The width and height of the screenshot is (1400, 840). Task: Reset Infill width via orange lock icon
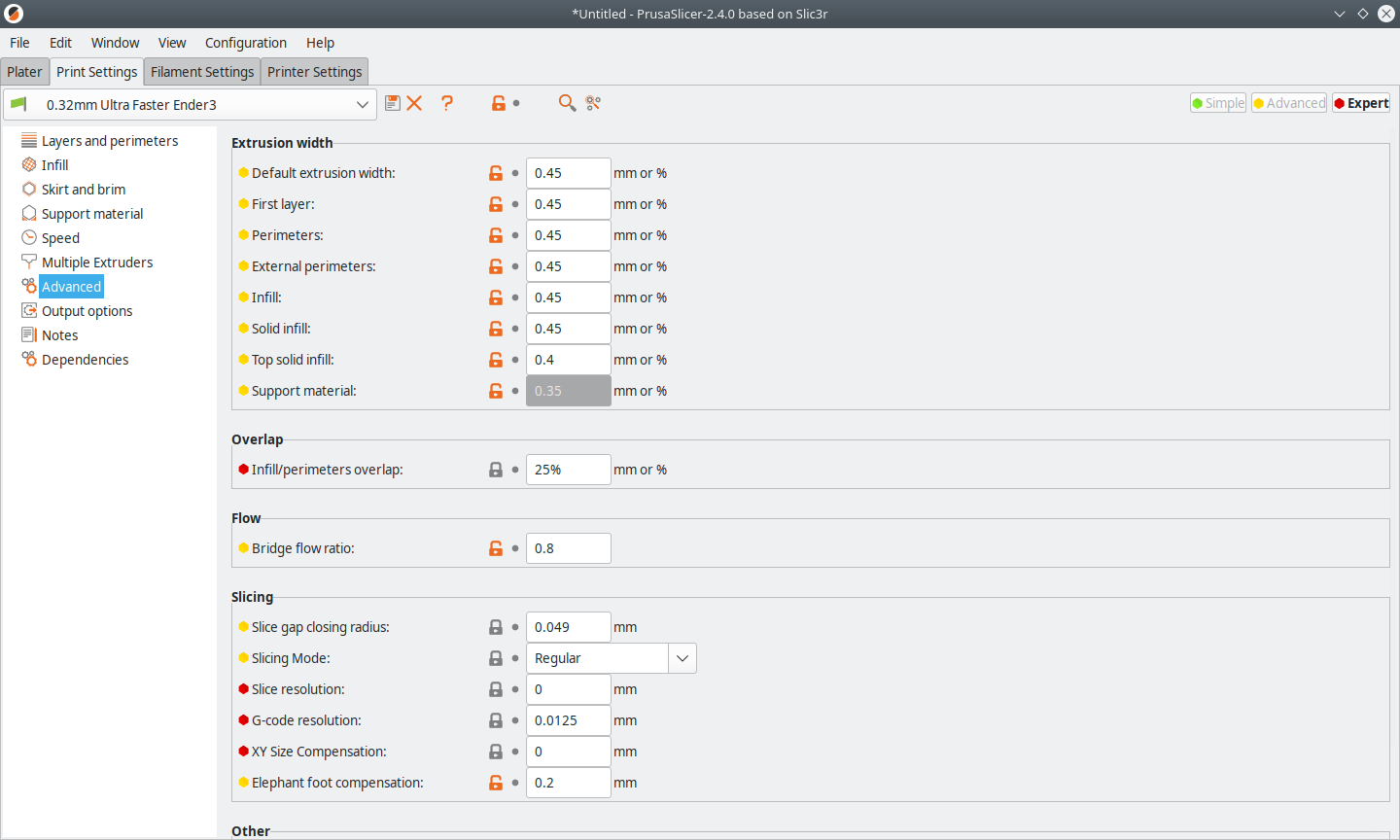click(496, 297)
